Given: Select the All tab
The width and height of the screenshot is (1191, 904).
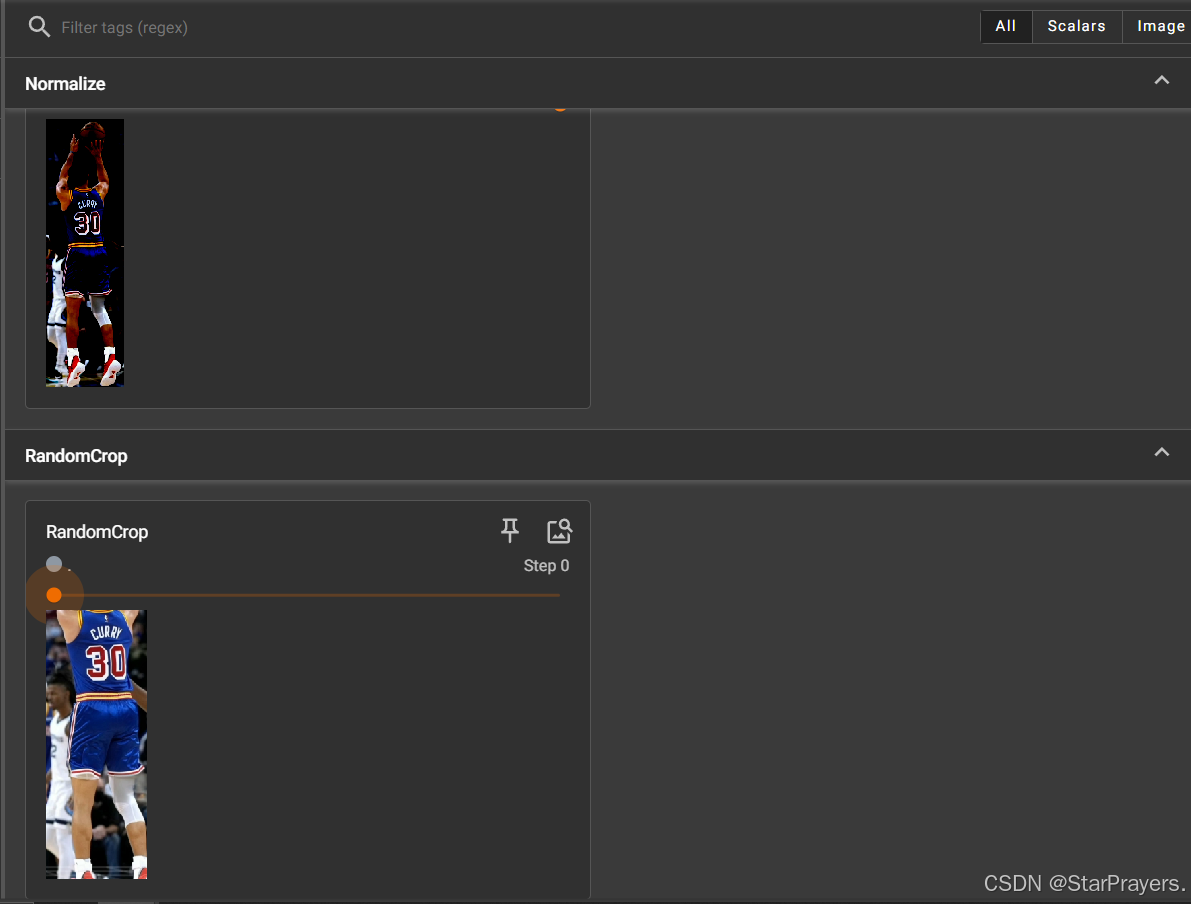Looking at the screenshot, I should (1006, 27).
